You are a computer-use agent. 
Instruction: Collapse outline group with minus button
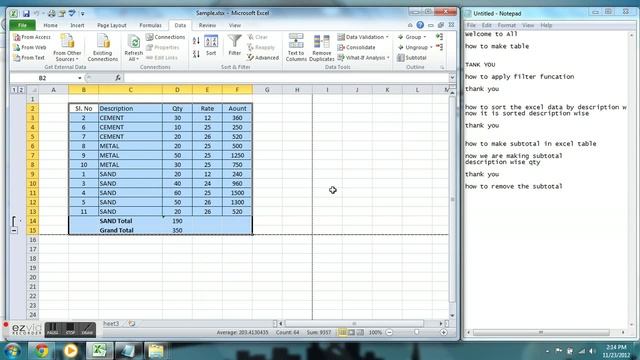pos(14,231)
